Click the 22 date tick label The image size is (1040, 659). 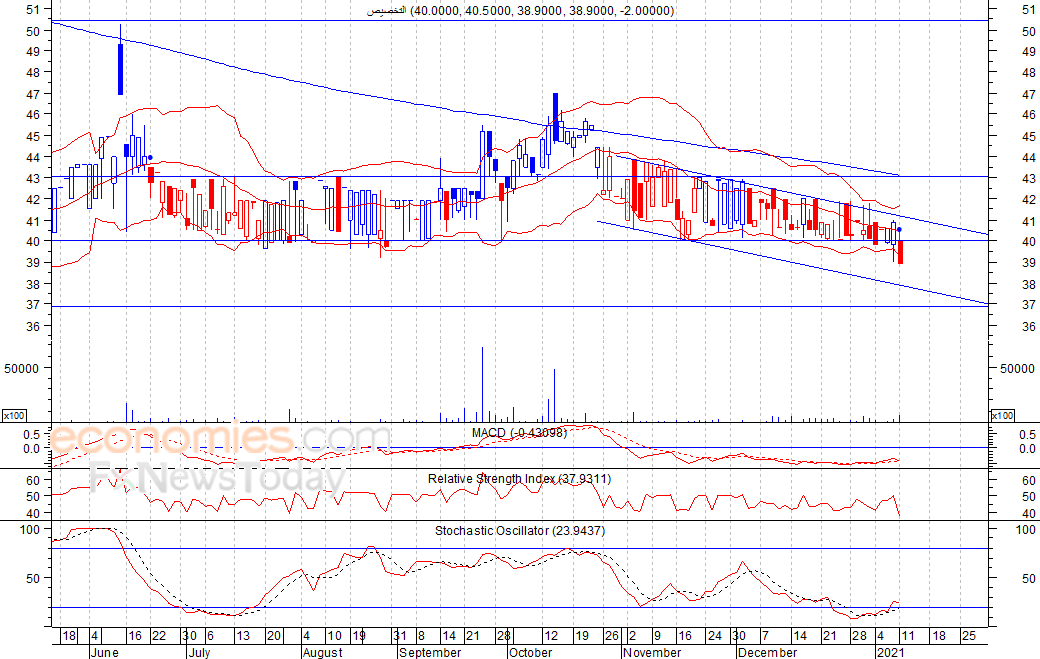159,636
